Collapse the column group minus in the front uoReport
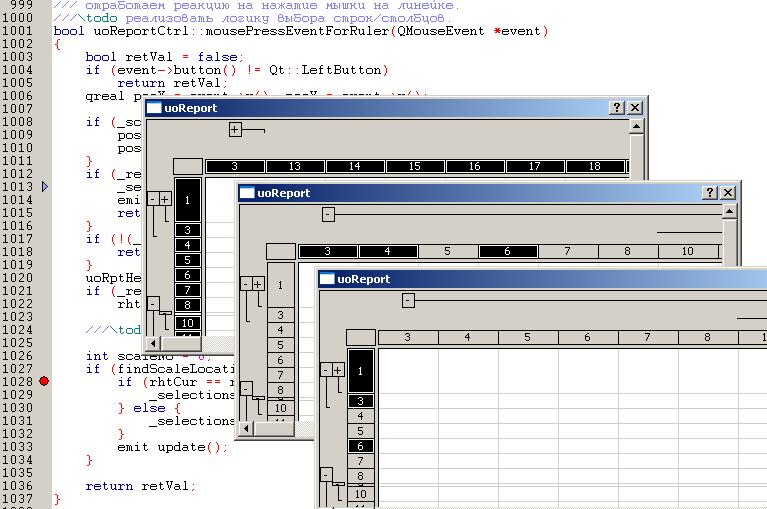767x509 pixels. pos(408,300)
